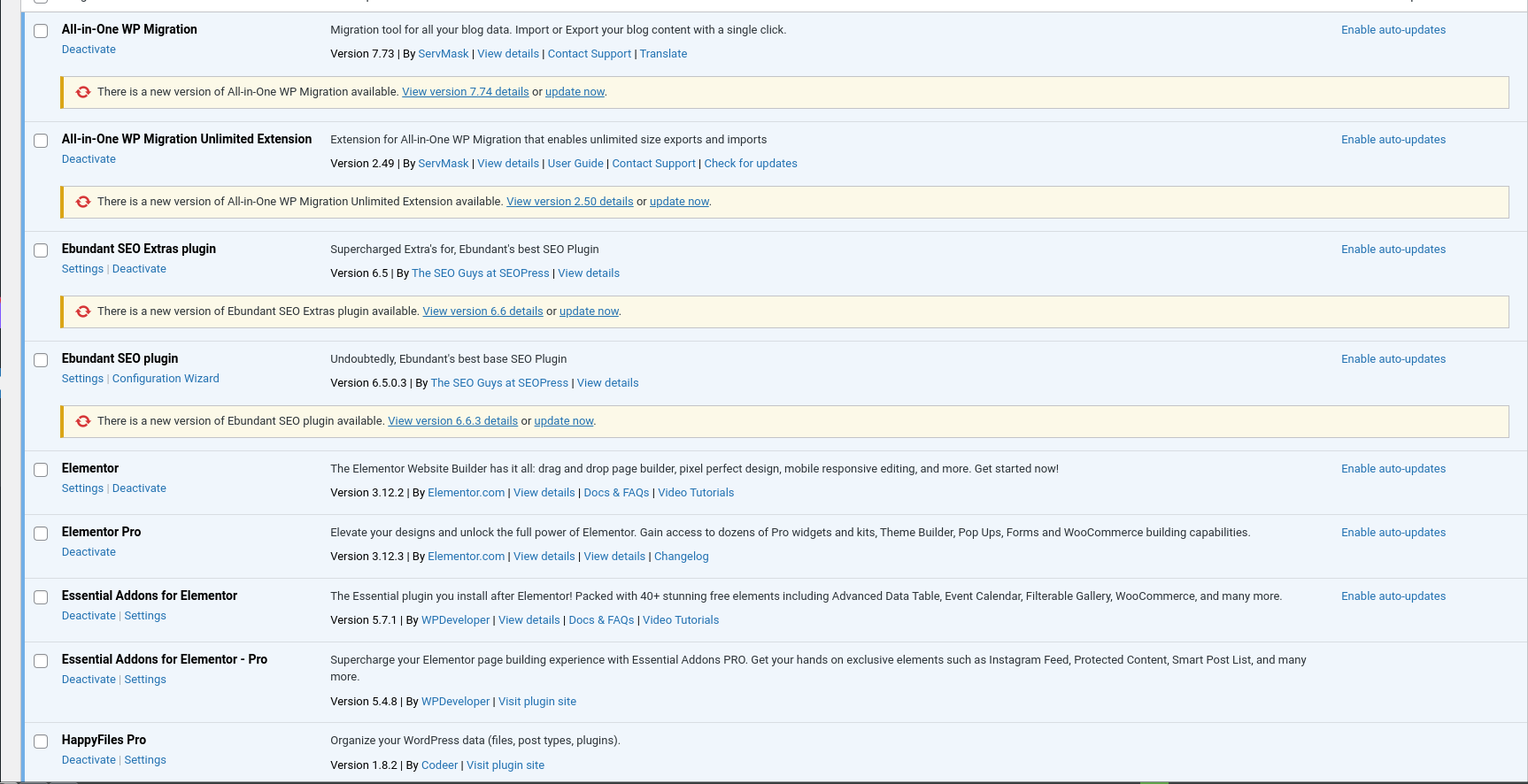Click update icon in Unlimited Extension notice
Viewport: 1528px width, 784px height.
click(83, 202)
